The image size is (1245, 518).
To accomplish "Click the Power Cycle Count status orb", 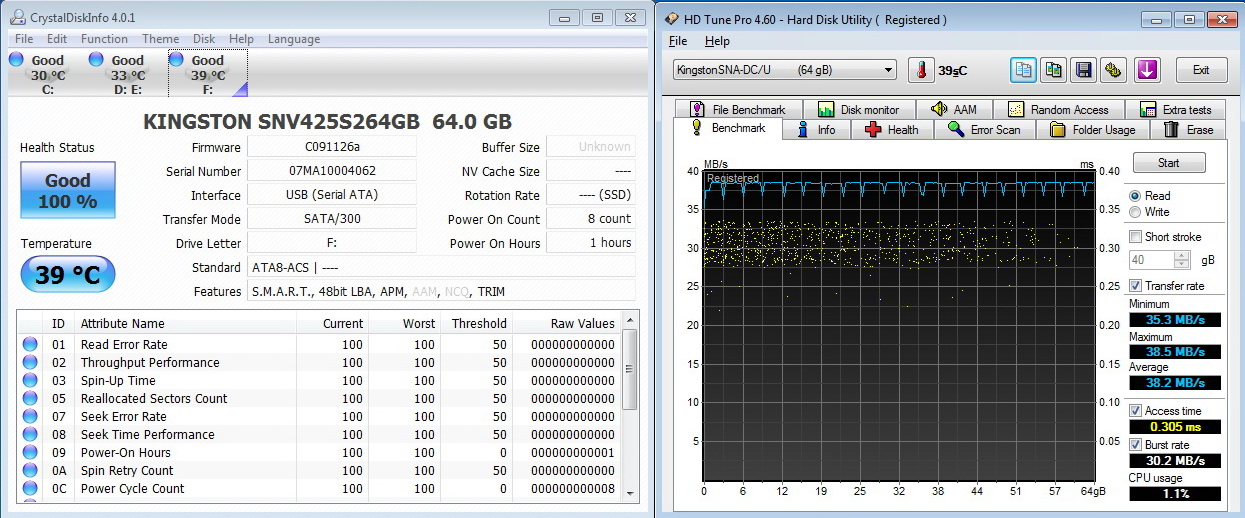I will click(x=30, y=489).
